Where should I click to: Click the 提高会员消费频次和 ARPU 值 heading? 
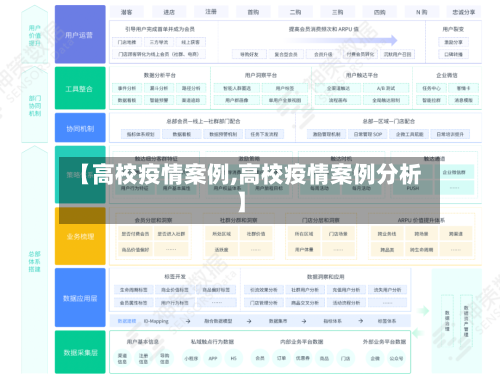[x=324, y=29]
